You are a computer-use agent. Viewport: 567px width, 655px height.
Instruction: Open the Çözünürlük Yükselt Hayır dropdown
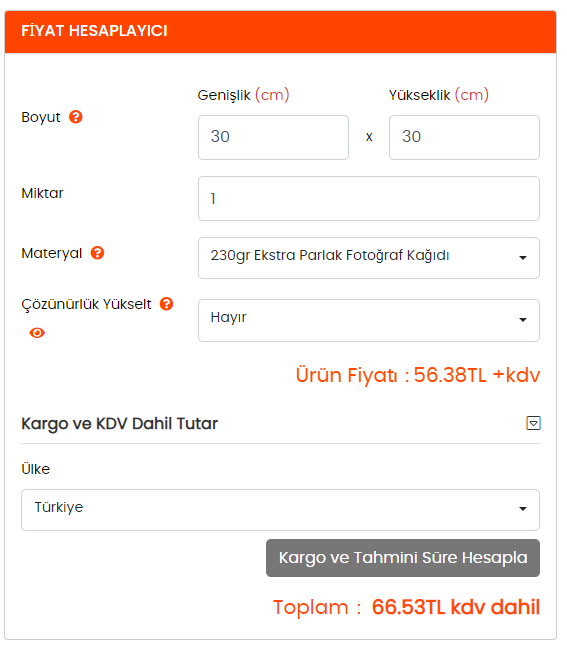point(369,320)
